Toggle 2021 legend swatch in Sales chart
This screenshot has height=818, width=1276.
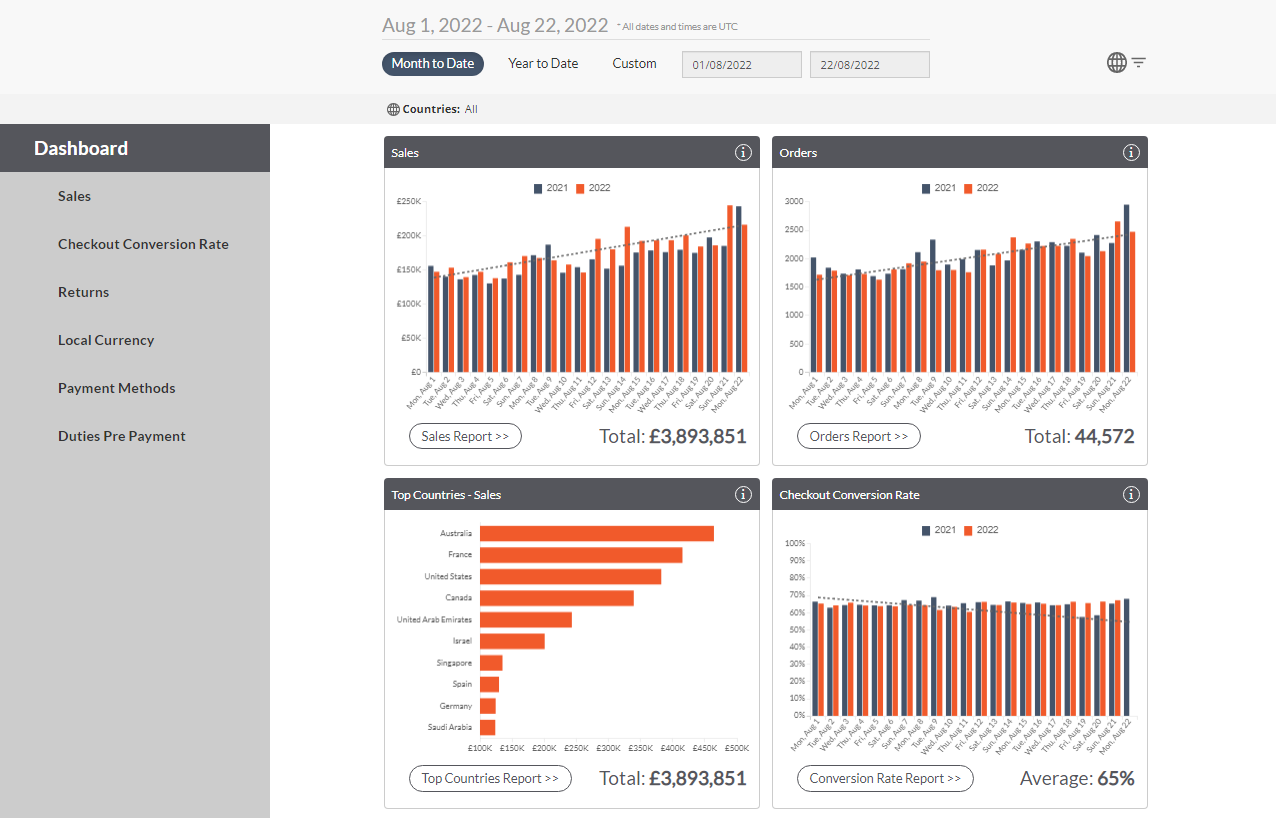coord(538,188)
